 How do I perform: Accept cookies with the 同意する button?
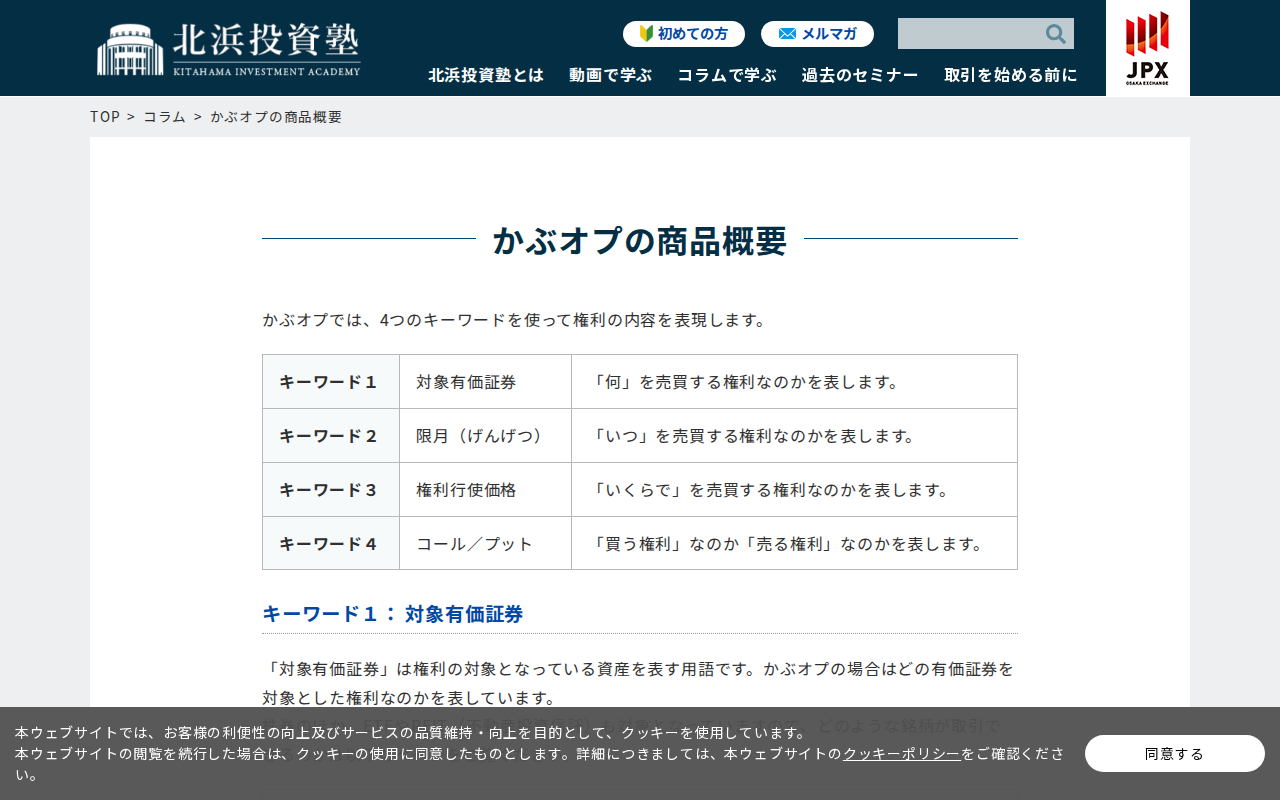click(1175, 754)
